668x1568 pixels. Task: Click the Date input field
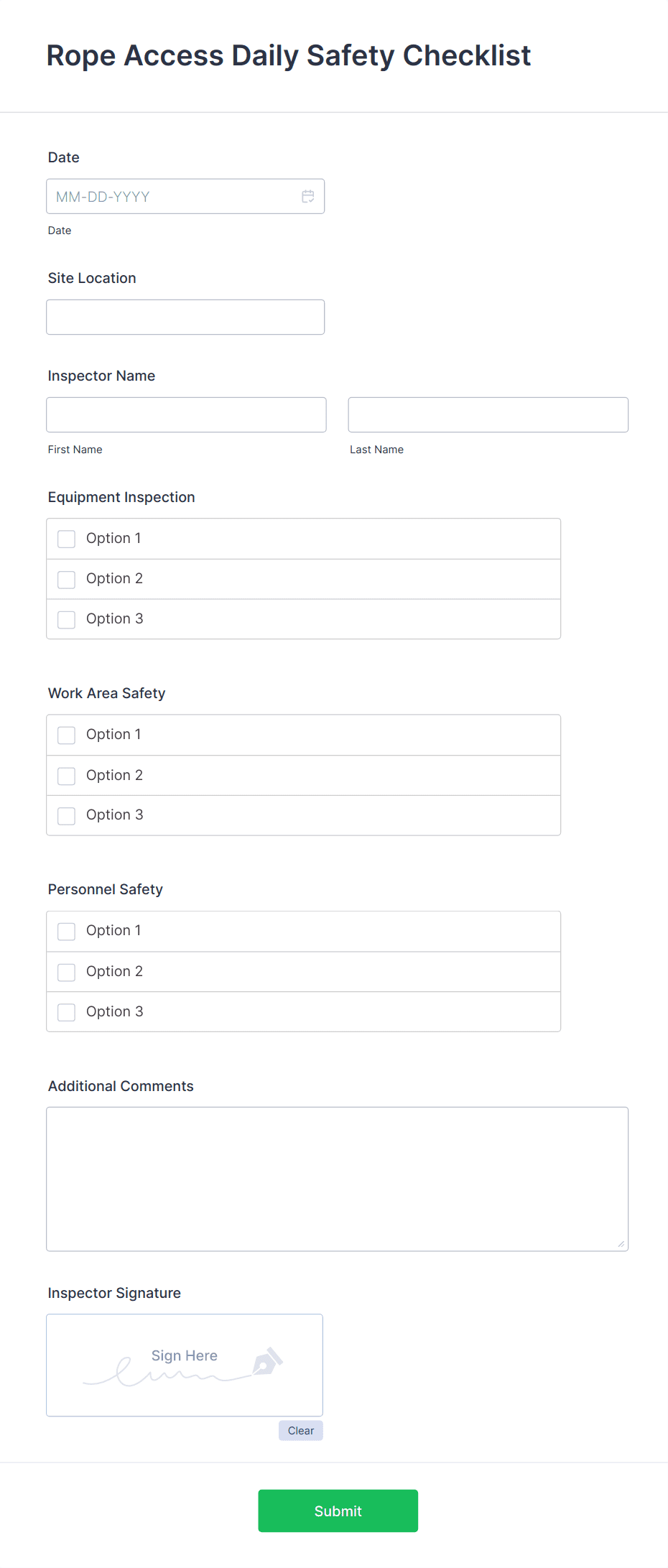click(172, 196)
